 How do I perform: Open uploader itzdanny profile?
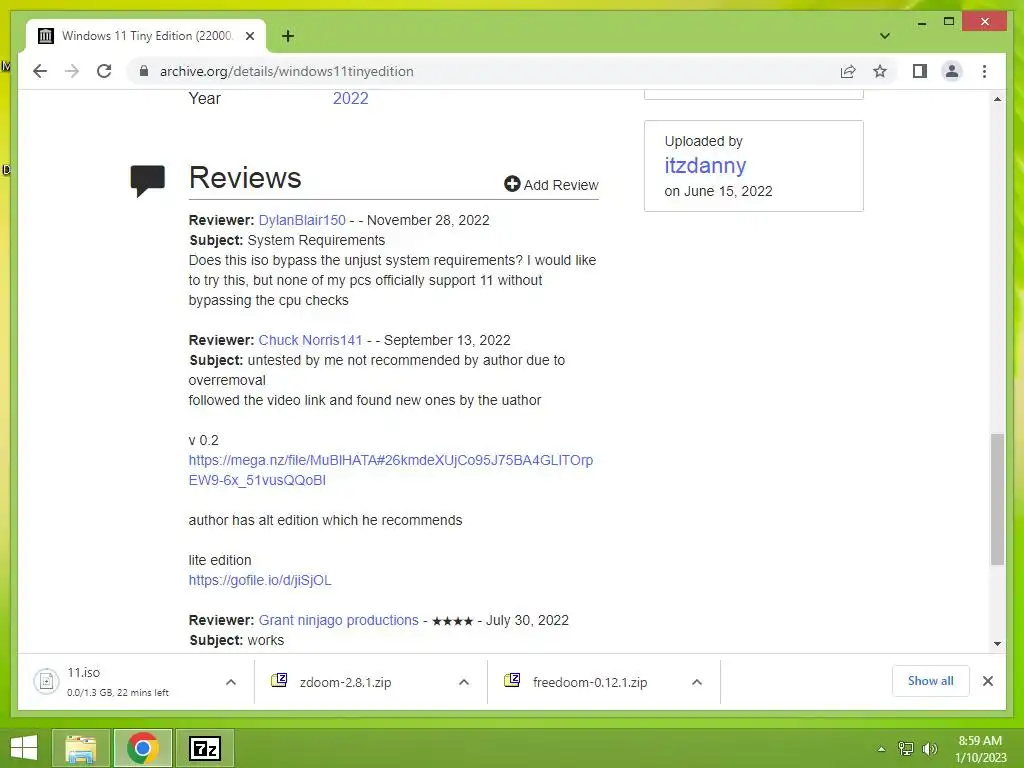click(x=705, y=165)
